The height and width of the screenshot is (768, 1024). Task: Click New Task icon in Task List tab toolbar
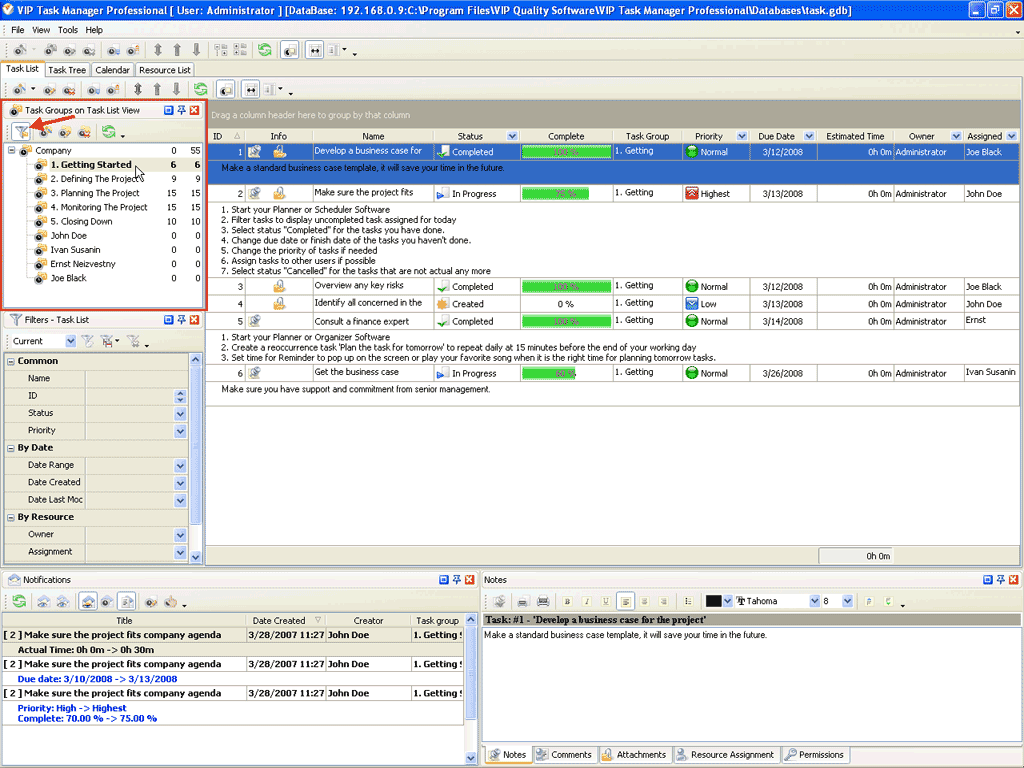(x=20, y=89)
